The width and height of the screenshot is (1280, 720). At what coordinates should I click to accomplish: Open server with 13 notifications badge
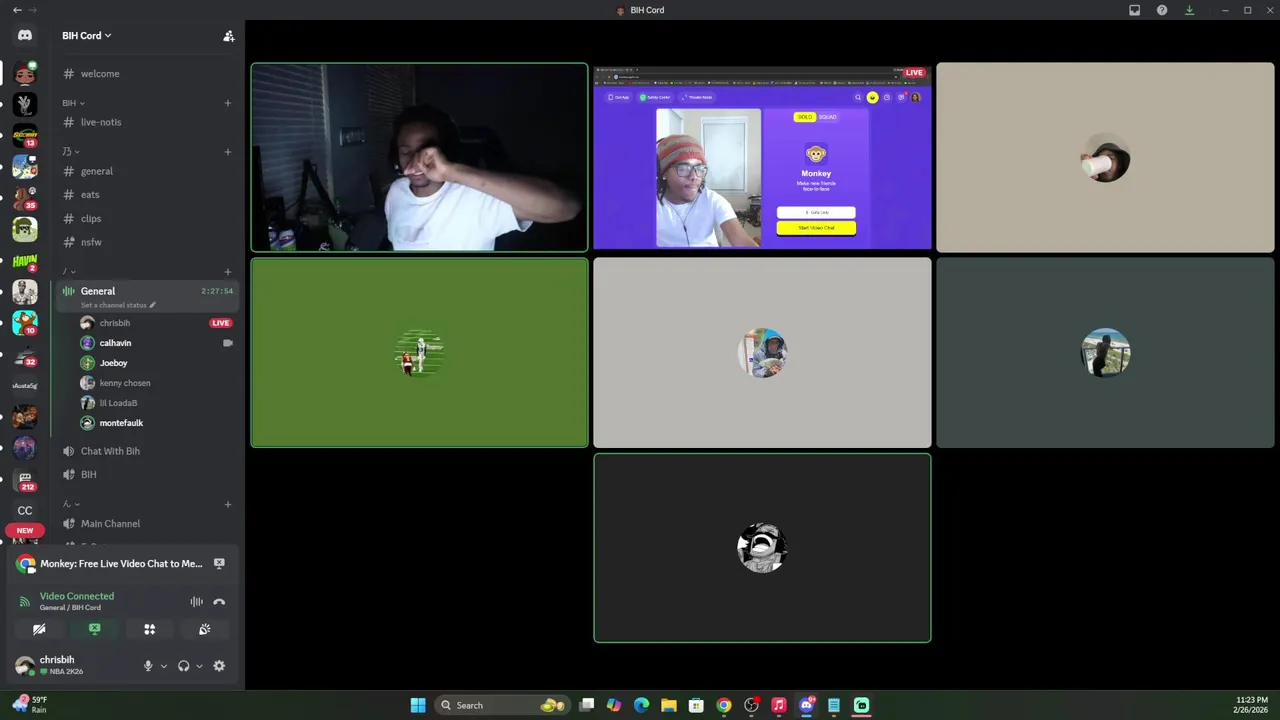pyautogui.click(x=25, y=137)
